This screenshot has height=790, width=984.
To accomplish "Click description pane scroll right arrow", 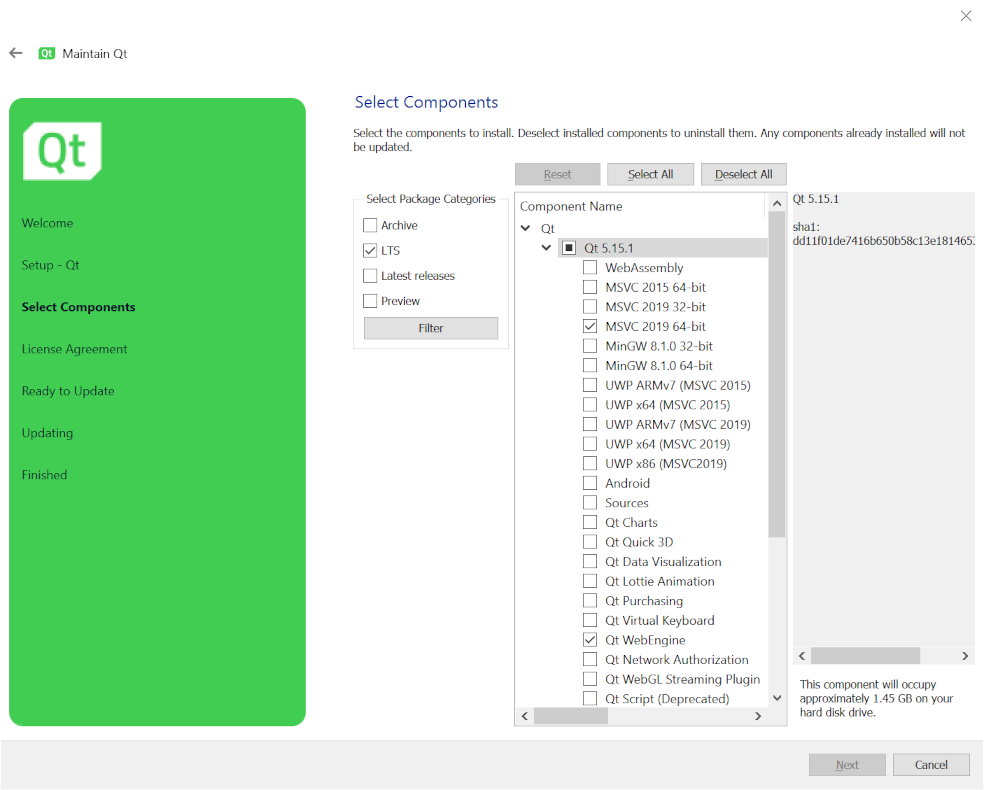I will (965, 656).
